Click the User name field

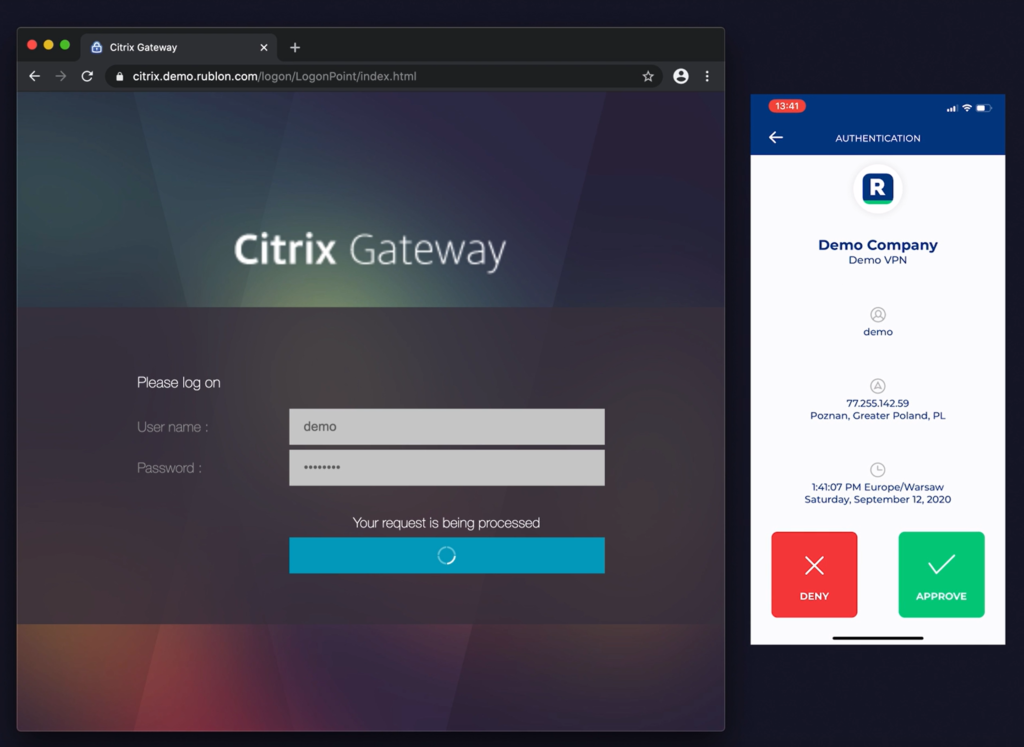click(446, 426)
